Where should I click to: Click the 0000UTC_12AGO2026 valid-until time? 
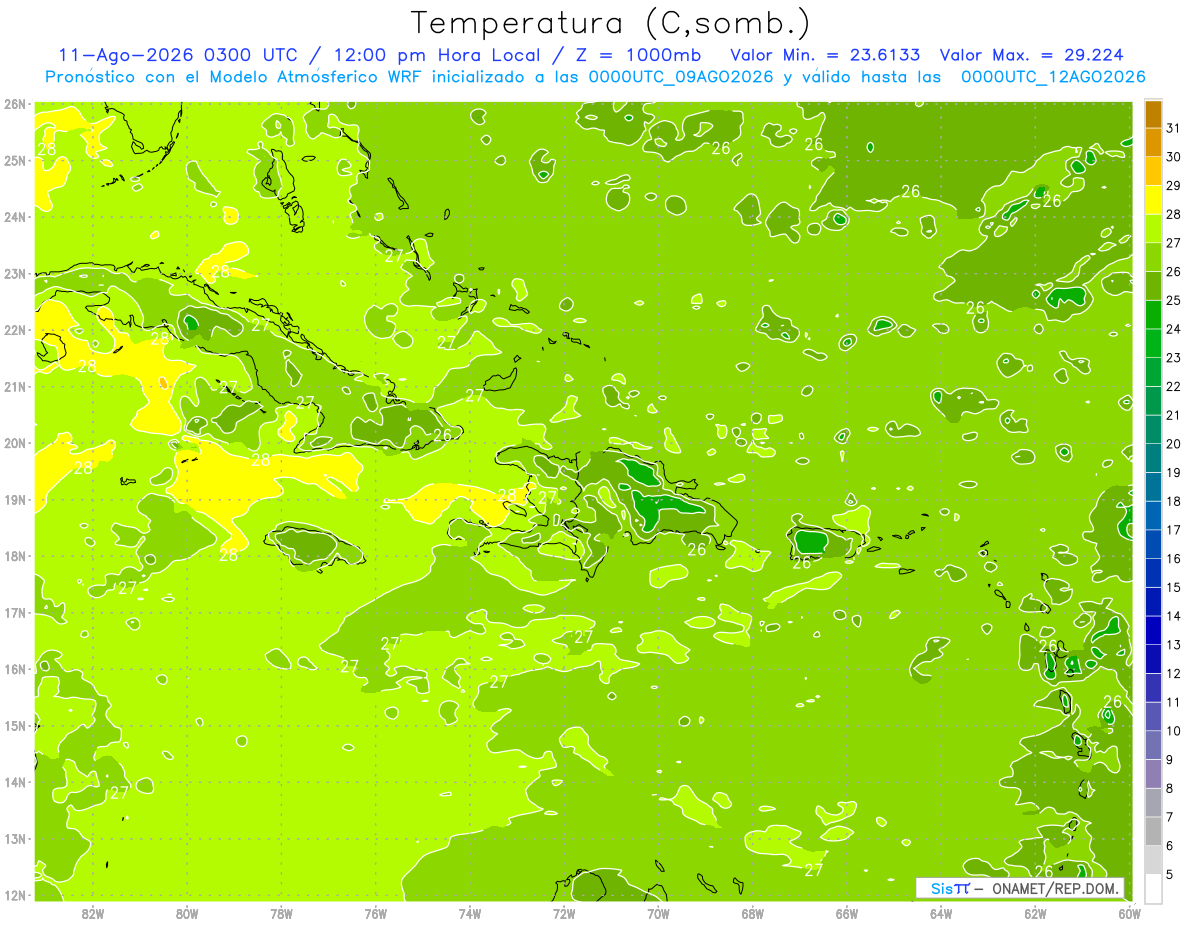(x=1053, y=77)
